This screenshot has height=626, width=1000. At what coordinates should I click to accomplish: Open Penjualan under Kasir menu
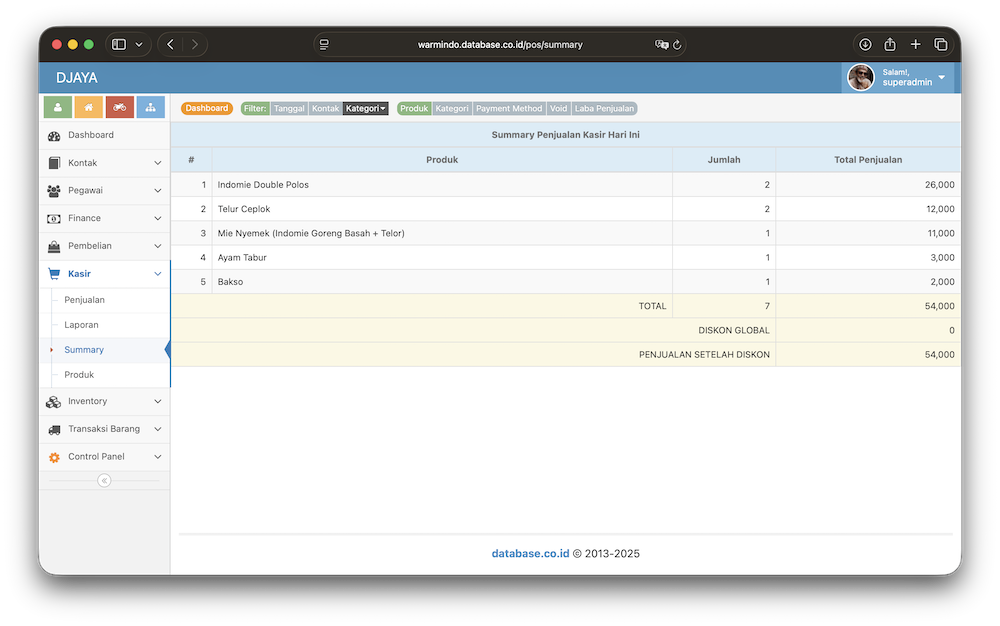click(85, 300)
